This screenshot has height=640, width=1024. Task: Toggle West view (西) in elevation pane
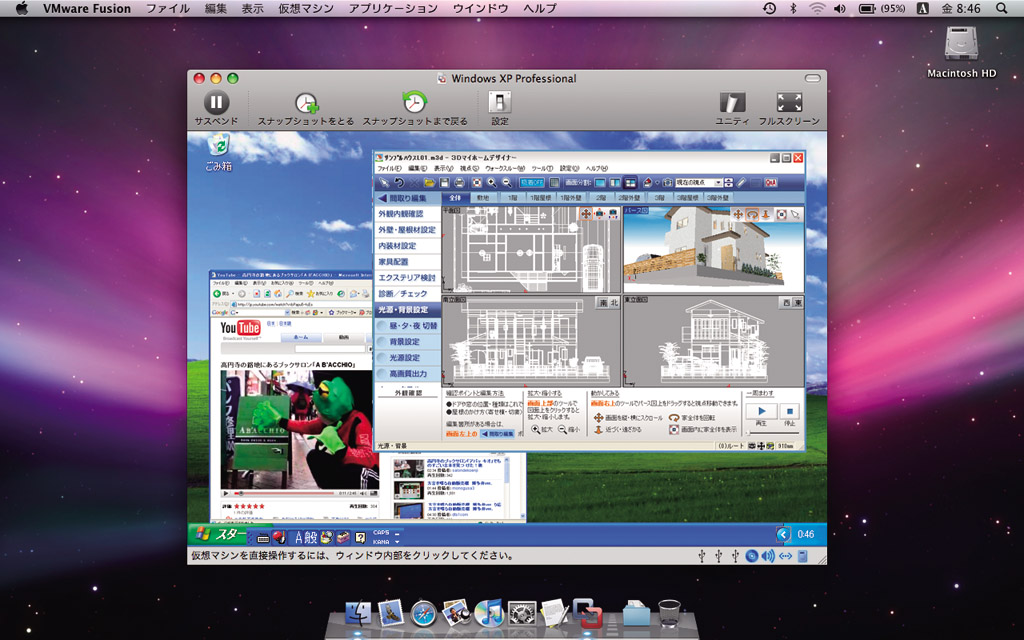point(786,302)
